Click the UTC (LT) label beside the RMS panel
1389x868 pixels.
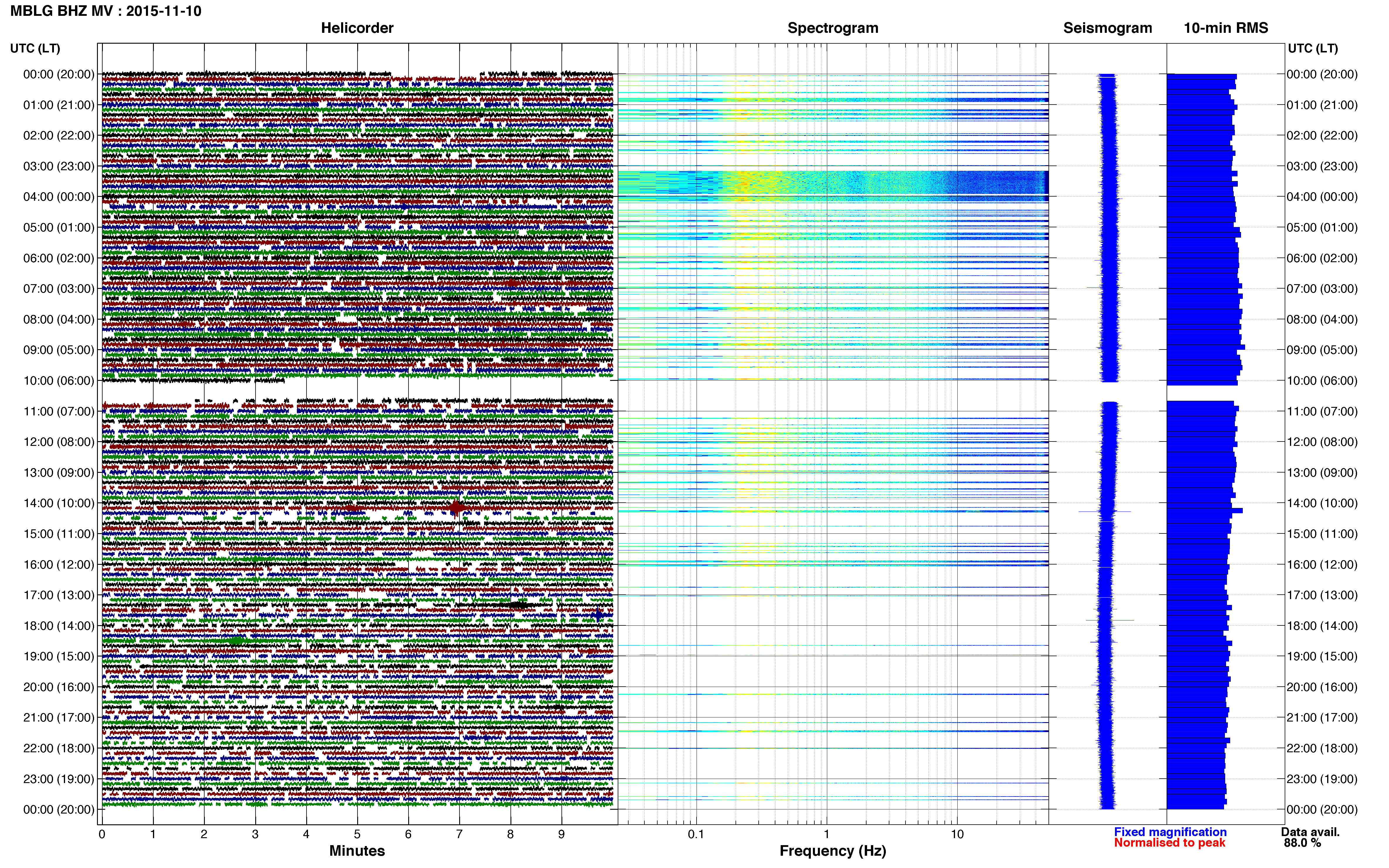1313,48
